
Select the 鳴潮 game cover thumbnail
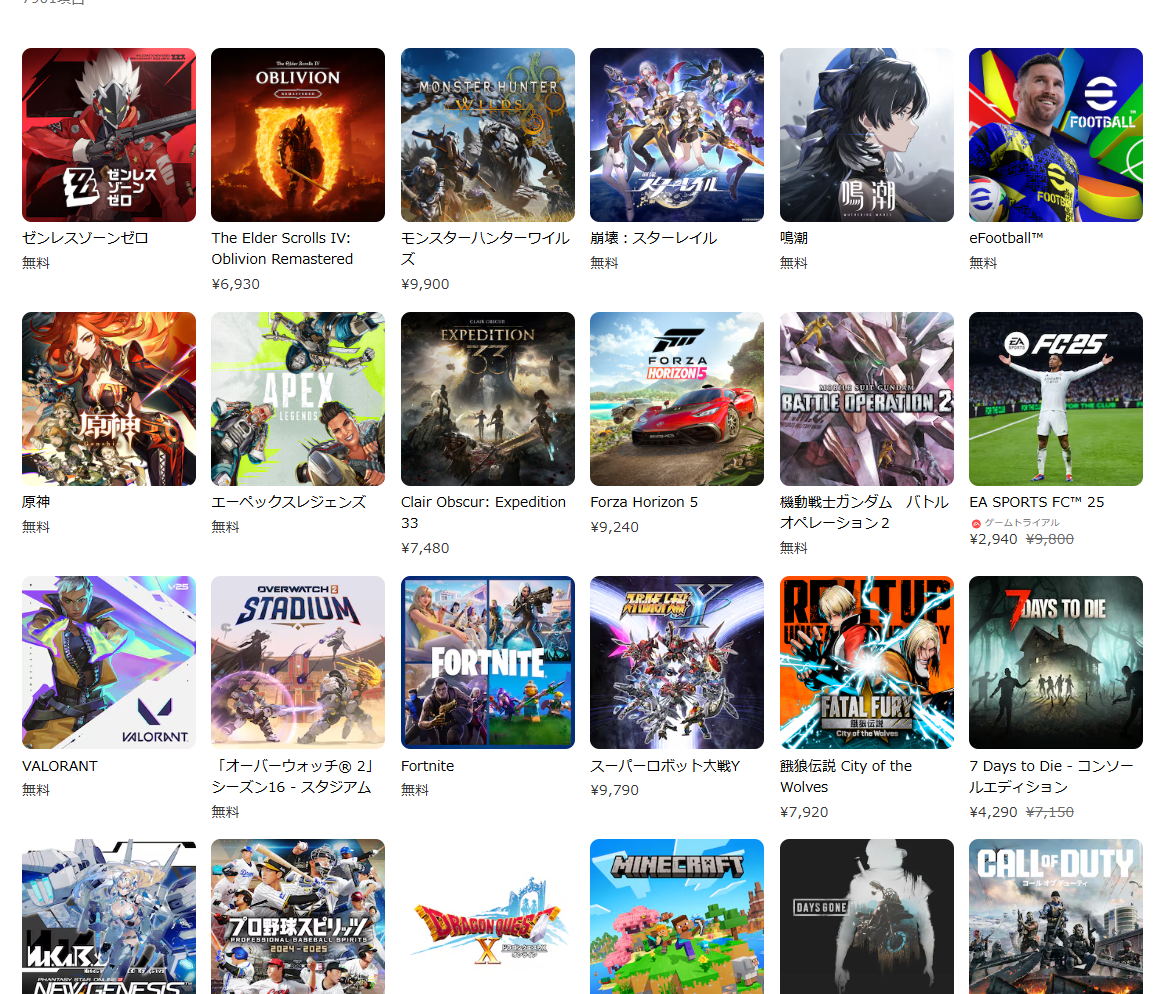pos(867,135)
